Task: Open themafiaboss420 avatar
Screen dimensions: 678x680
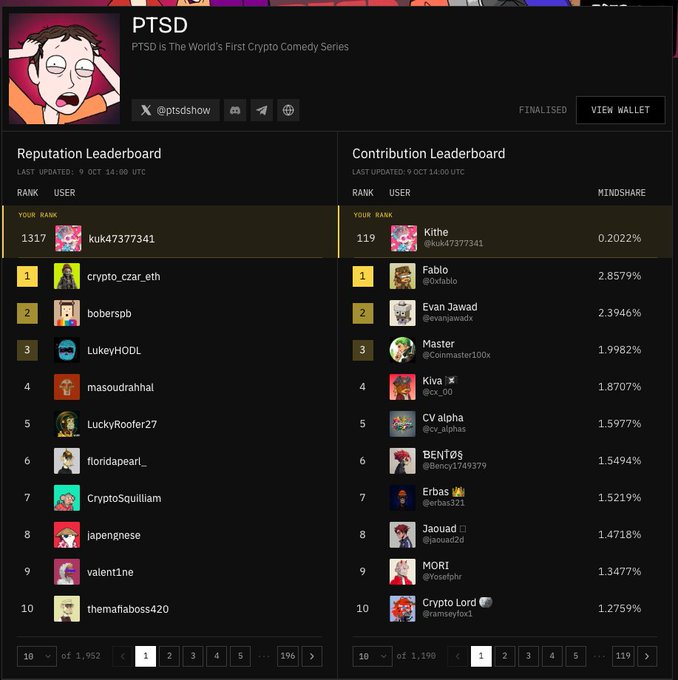Action: click(67, 609)
